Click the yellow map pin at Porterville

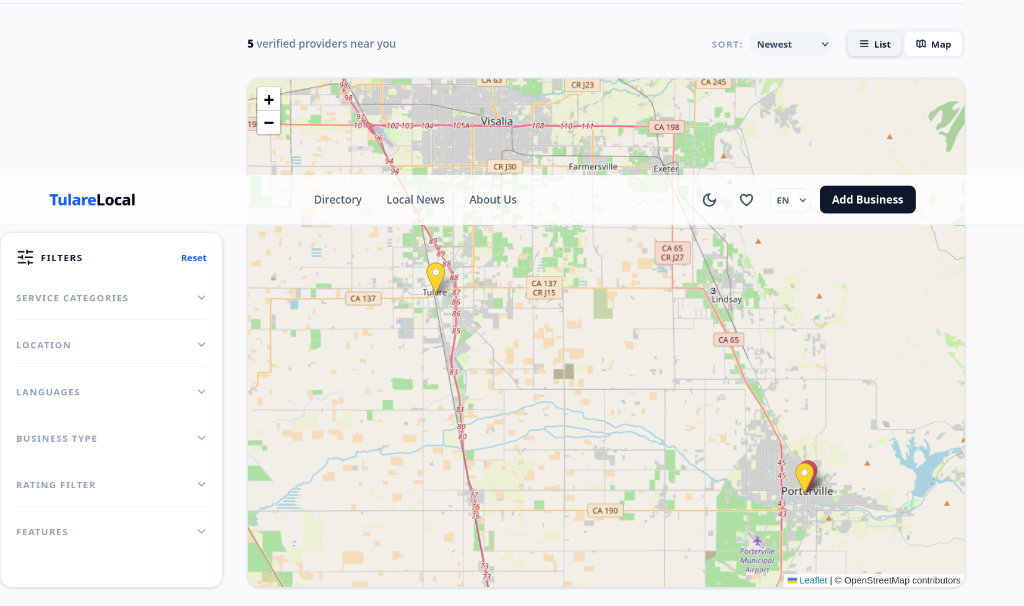click(x=804, y=477)
